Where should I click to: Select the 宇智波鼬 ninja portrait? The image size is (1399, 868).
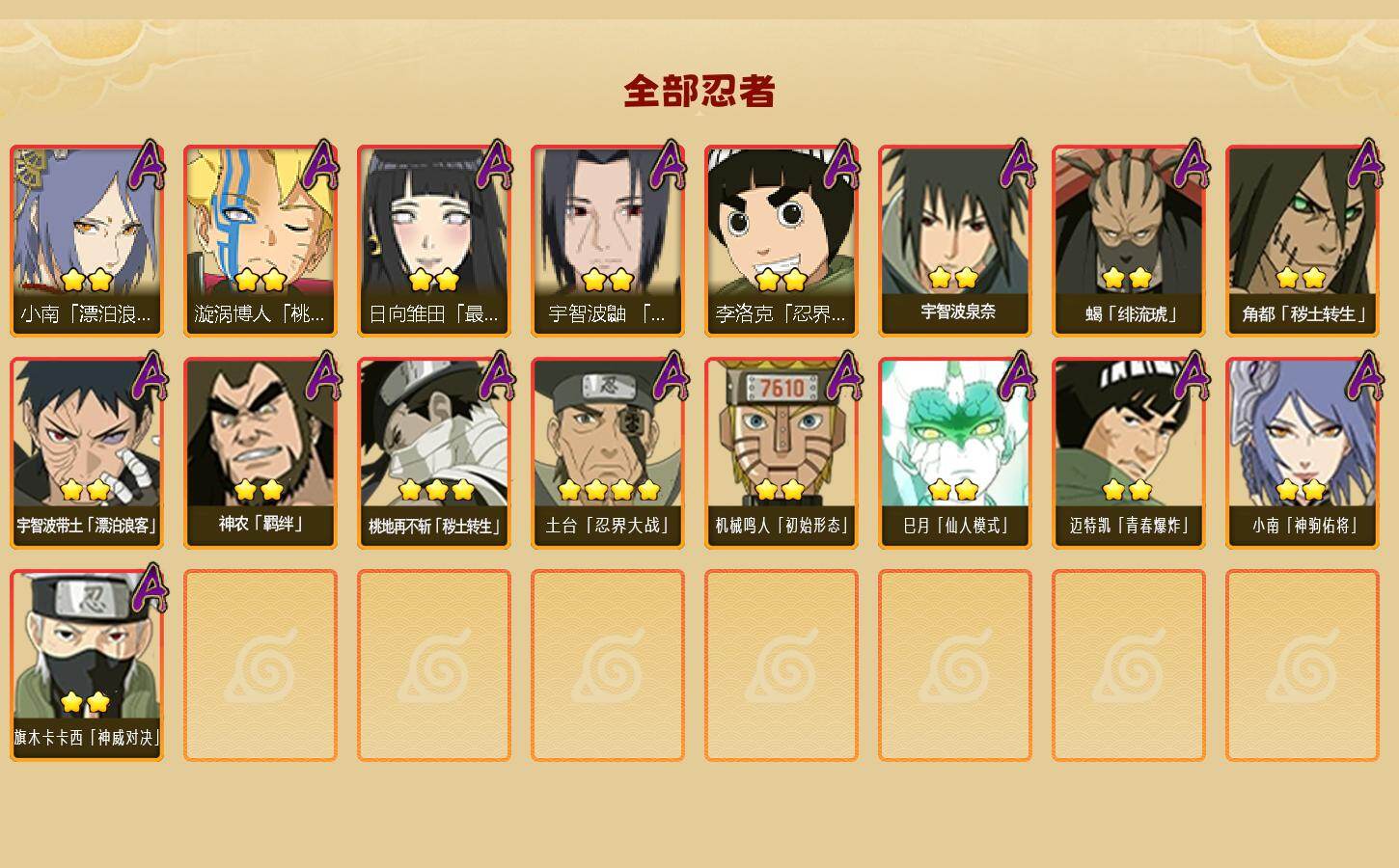(x=608, y=241)
